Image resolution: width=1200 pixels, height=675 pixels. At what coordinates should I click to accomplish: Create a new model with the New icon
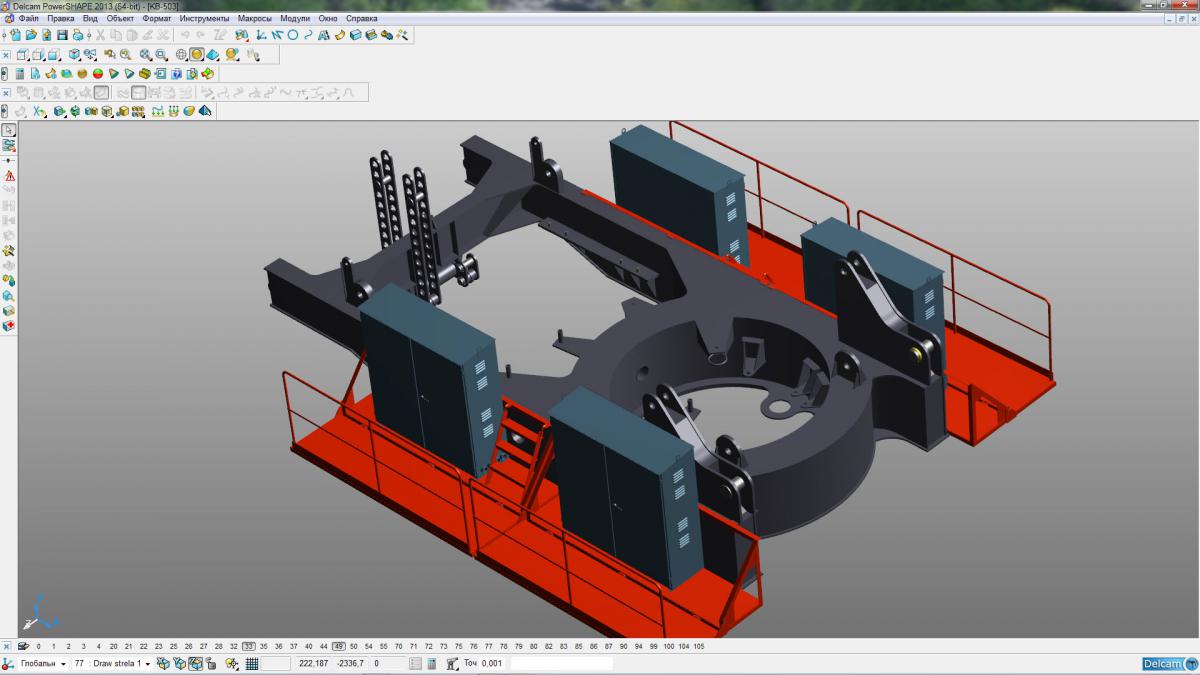pyautogui.click(x=16, y=34)
